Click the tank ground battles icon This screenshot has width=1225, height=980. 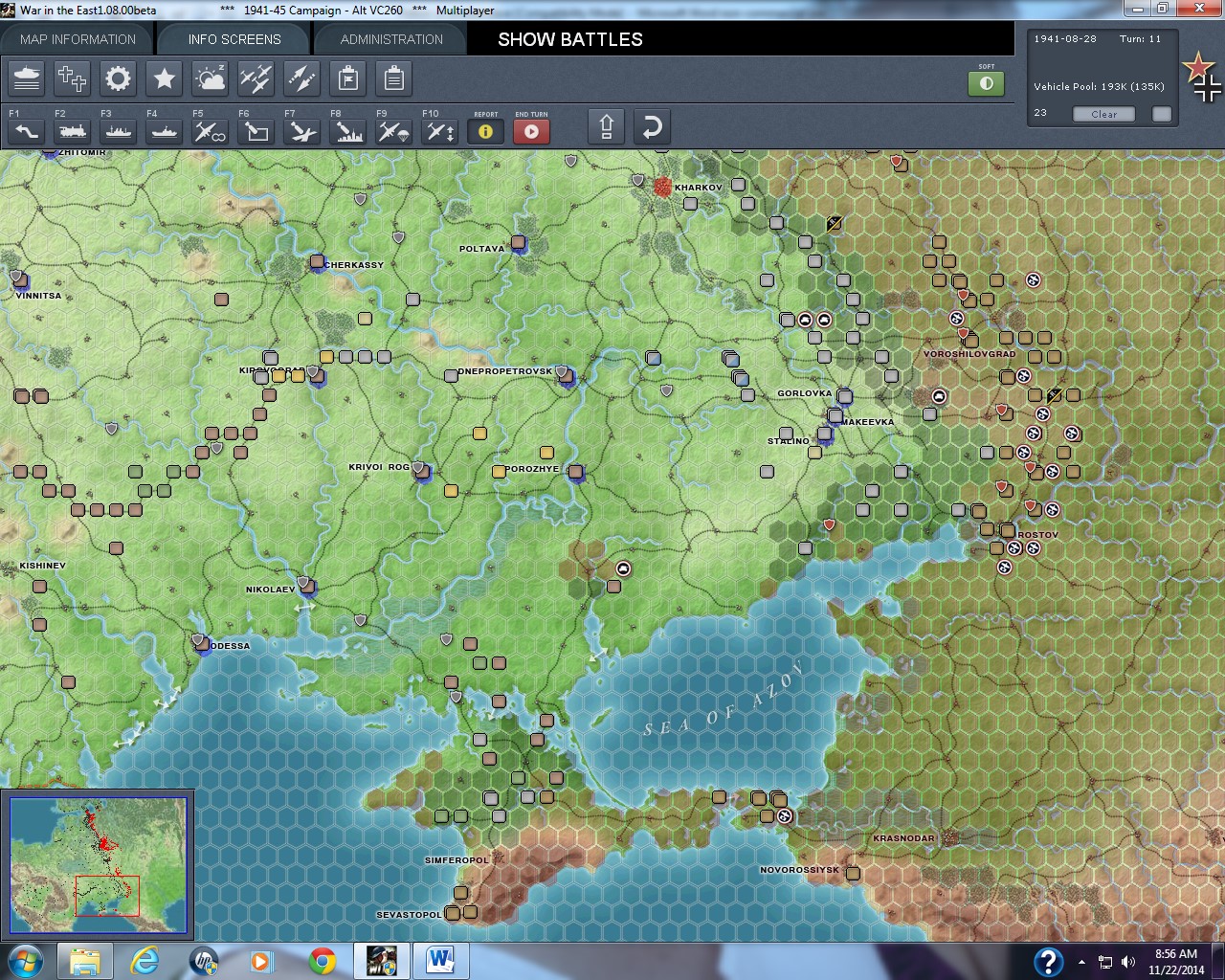pos(27,78)
